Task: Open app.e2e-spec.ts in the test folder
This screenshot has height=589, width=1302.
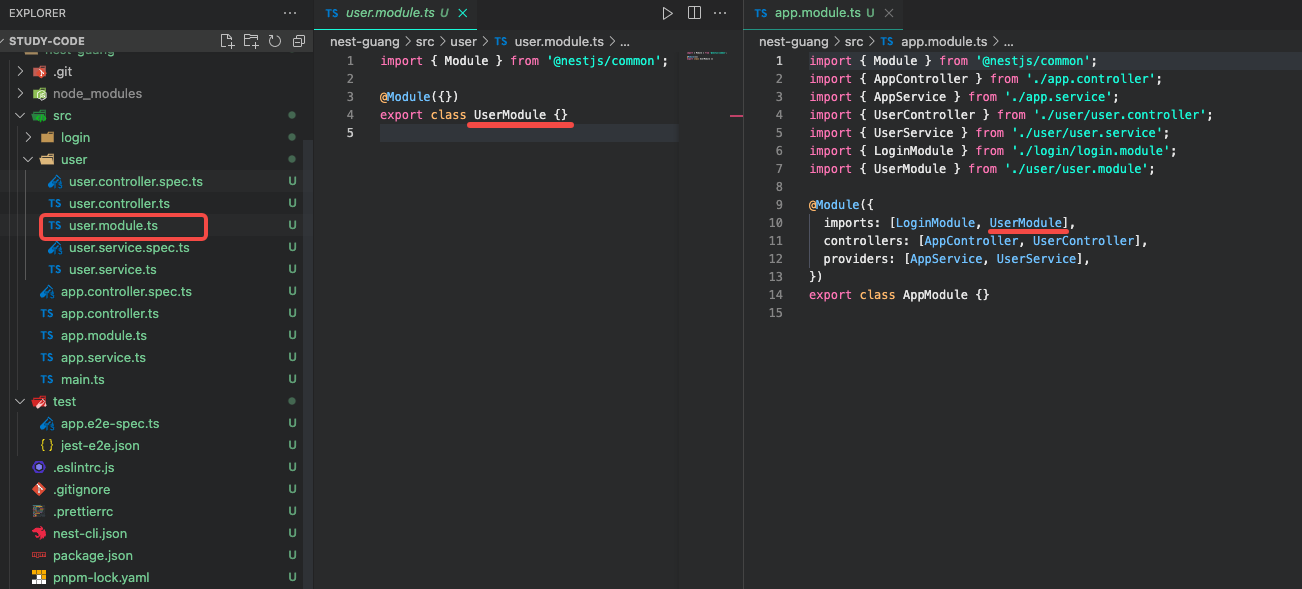Action: tap(156, 424)
